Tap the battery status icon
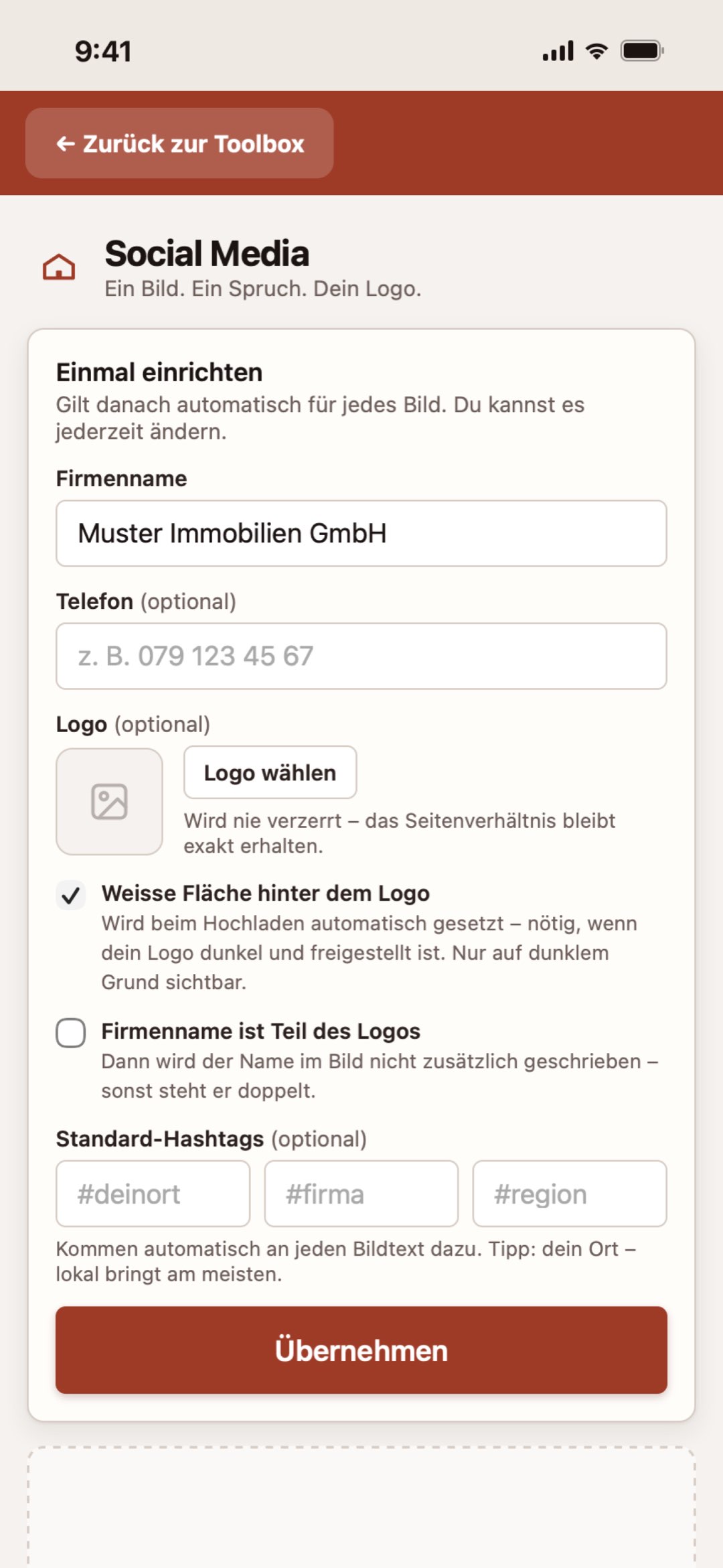Viewport: 723px width, 1568px height. [x=642, y=51]
